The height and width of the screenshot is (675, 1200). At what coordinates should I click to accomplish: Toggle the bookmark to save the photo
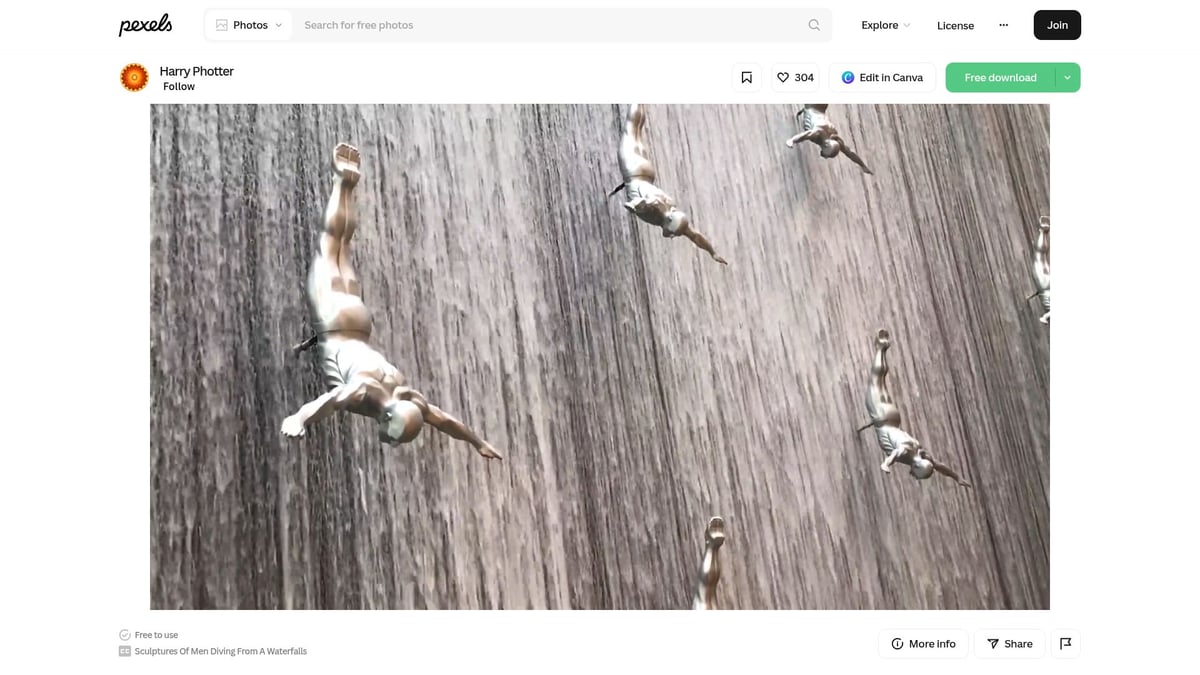pos(746,76)
